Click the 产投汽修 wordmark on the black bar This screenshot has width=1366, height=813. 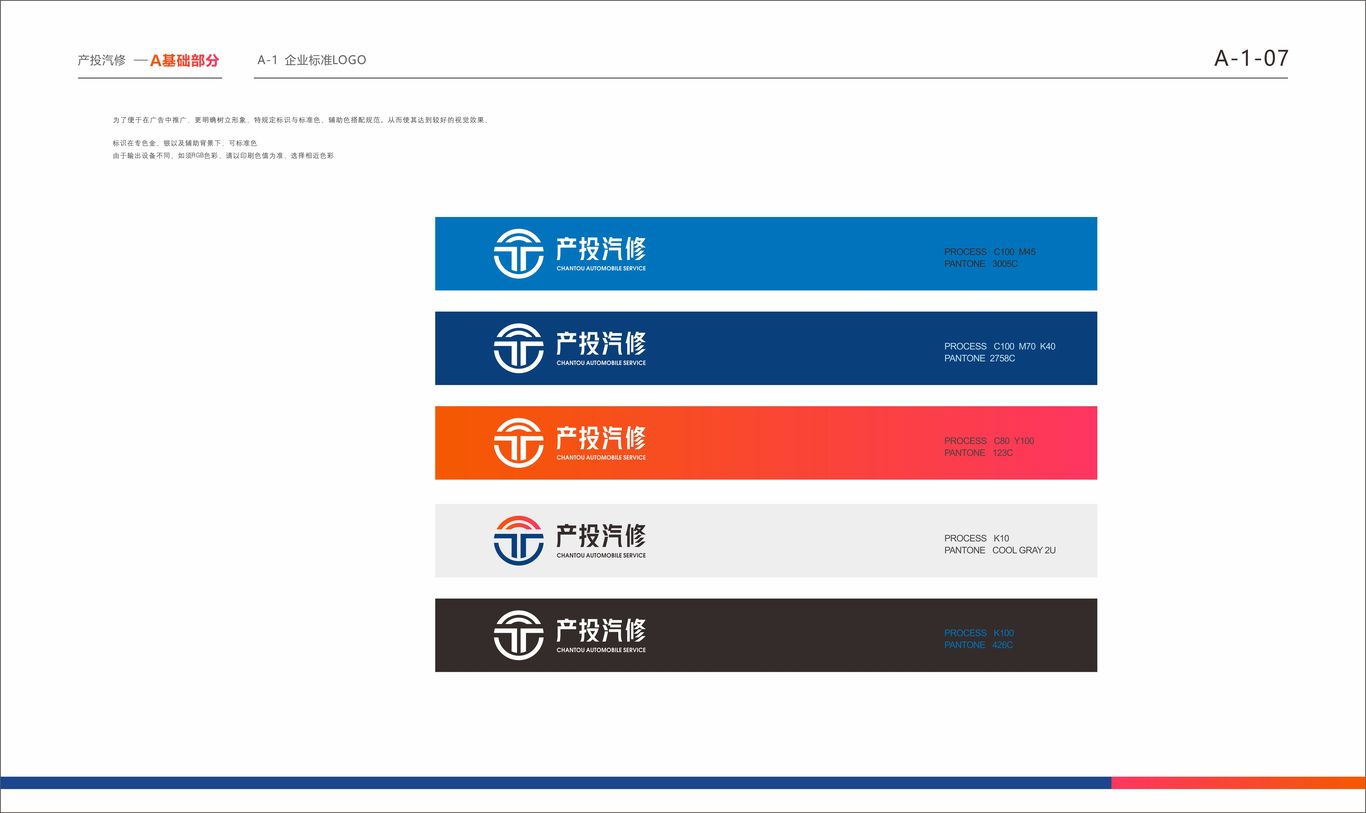(x=601, y=629)
